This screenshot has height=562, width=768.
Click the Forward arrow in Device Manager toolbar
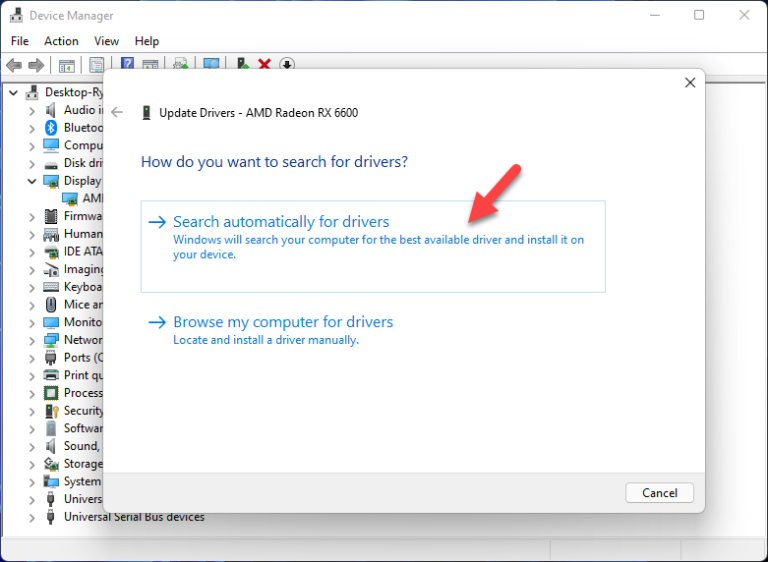tap(36, 65)
